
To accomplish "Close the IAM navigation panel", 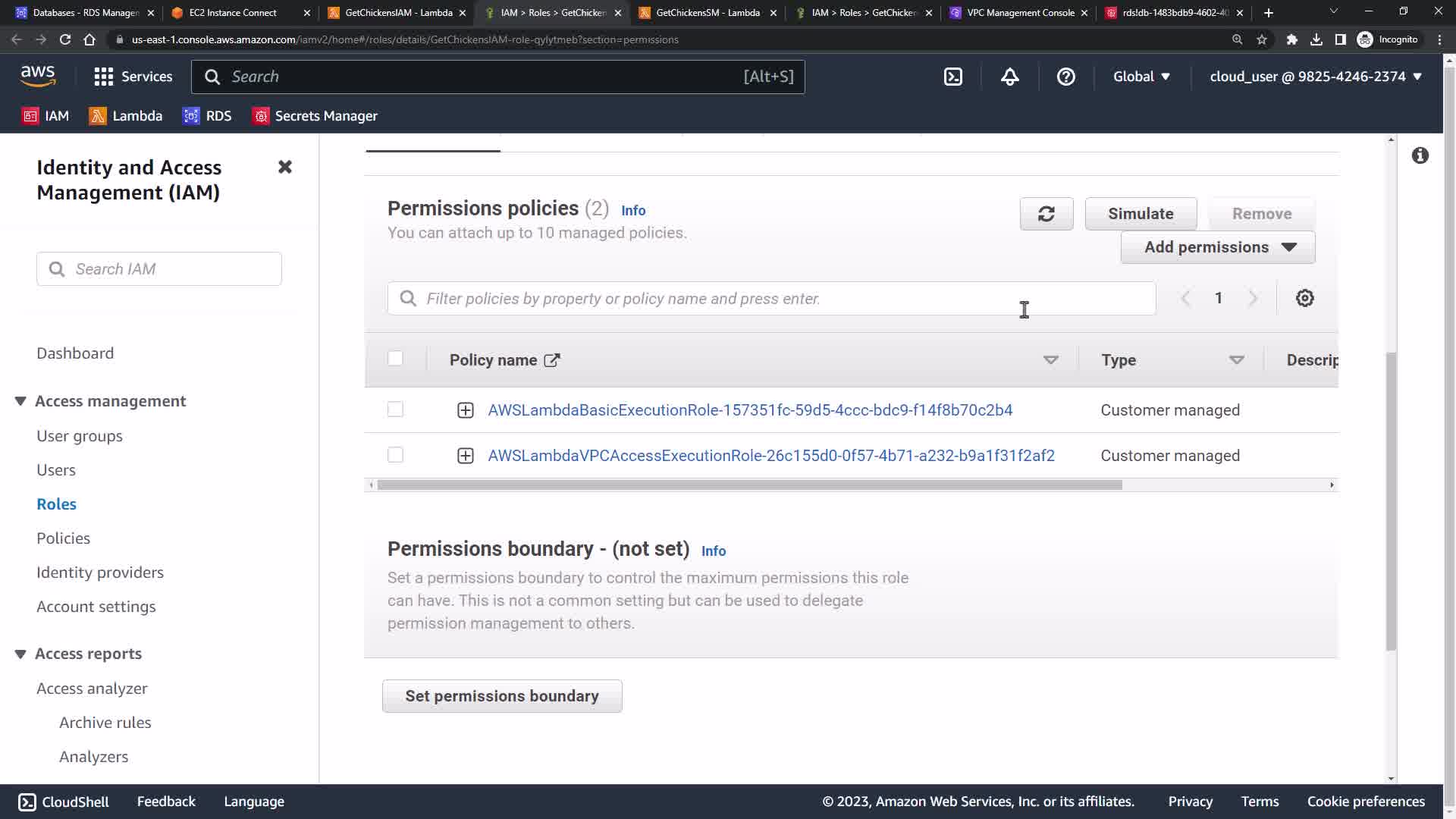I will (285, 167).
